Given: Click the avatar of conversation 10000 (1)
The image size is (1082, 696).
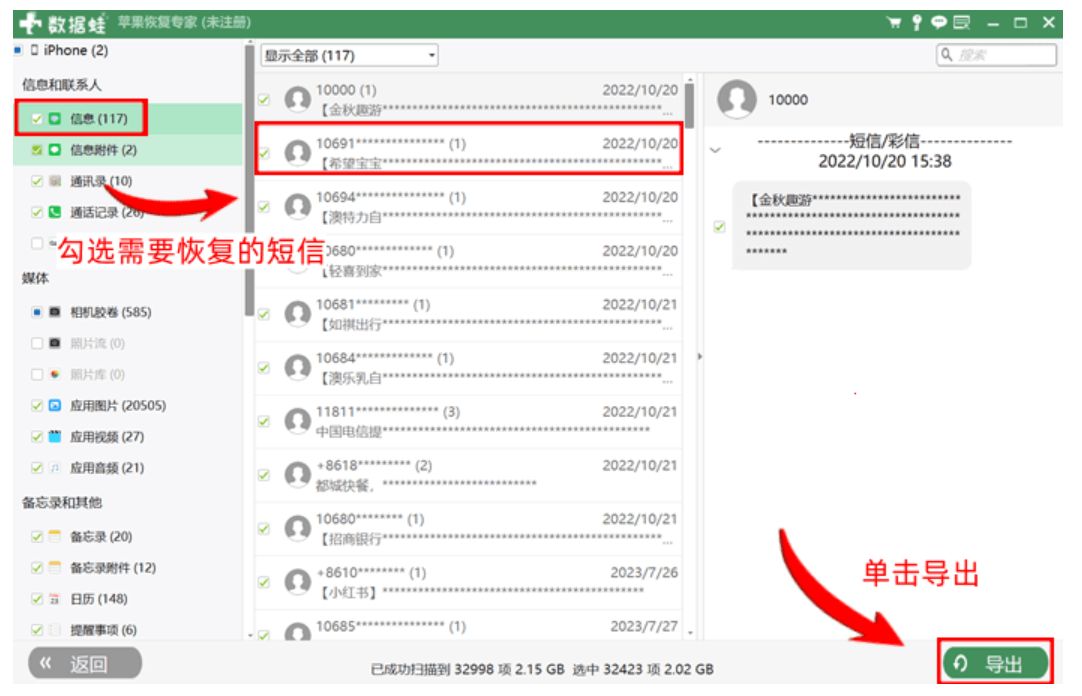Looking at the screenshot, I should tap(297, 99).
